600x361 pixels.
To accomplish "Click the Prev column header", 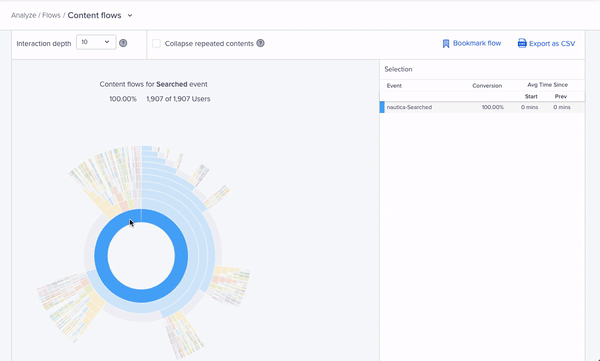I will pyautogui.click(x=561, y=96).
